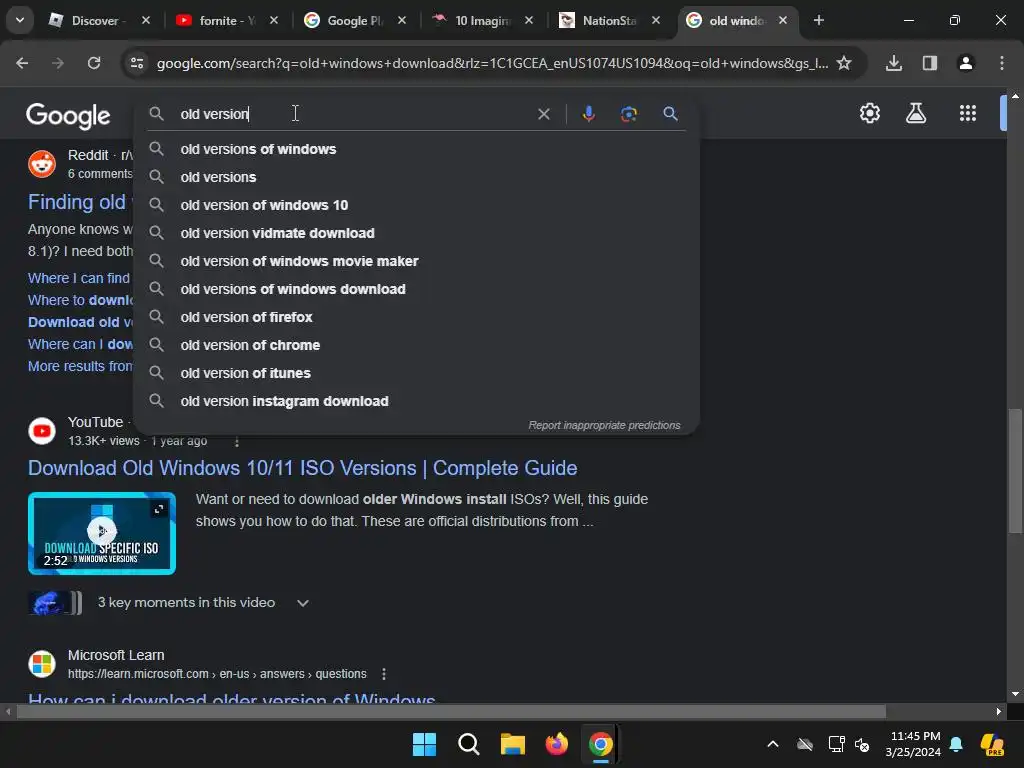
Task: Open Windows taskbar search
Action: [x=468, y=744]
